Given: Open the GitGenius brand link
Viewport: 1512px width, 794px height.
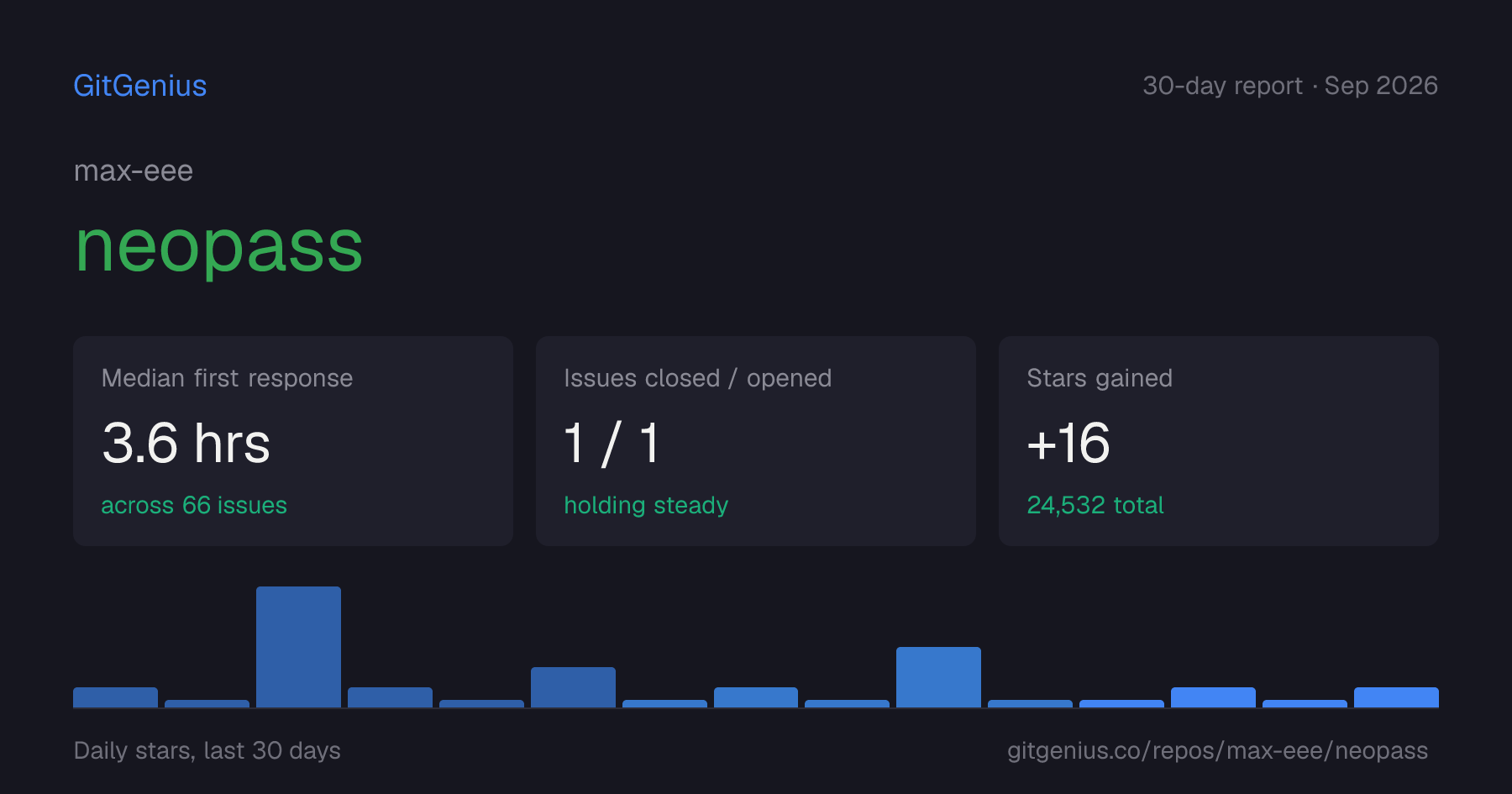Looking at the screenshot, I should 140,86.
